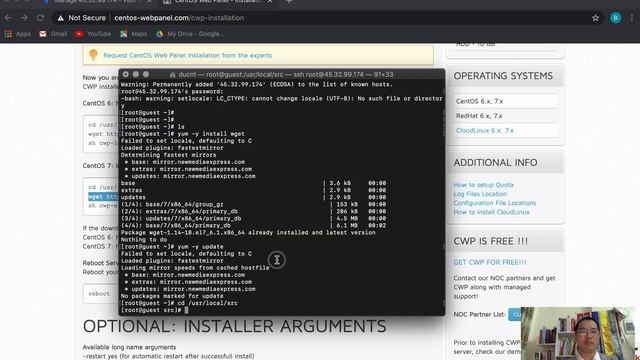Click the terminal title bar folder icon

point(173,75)
